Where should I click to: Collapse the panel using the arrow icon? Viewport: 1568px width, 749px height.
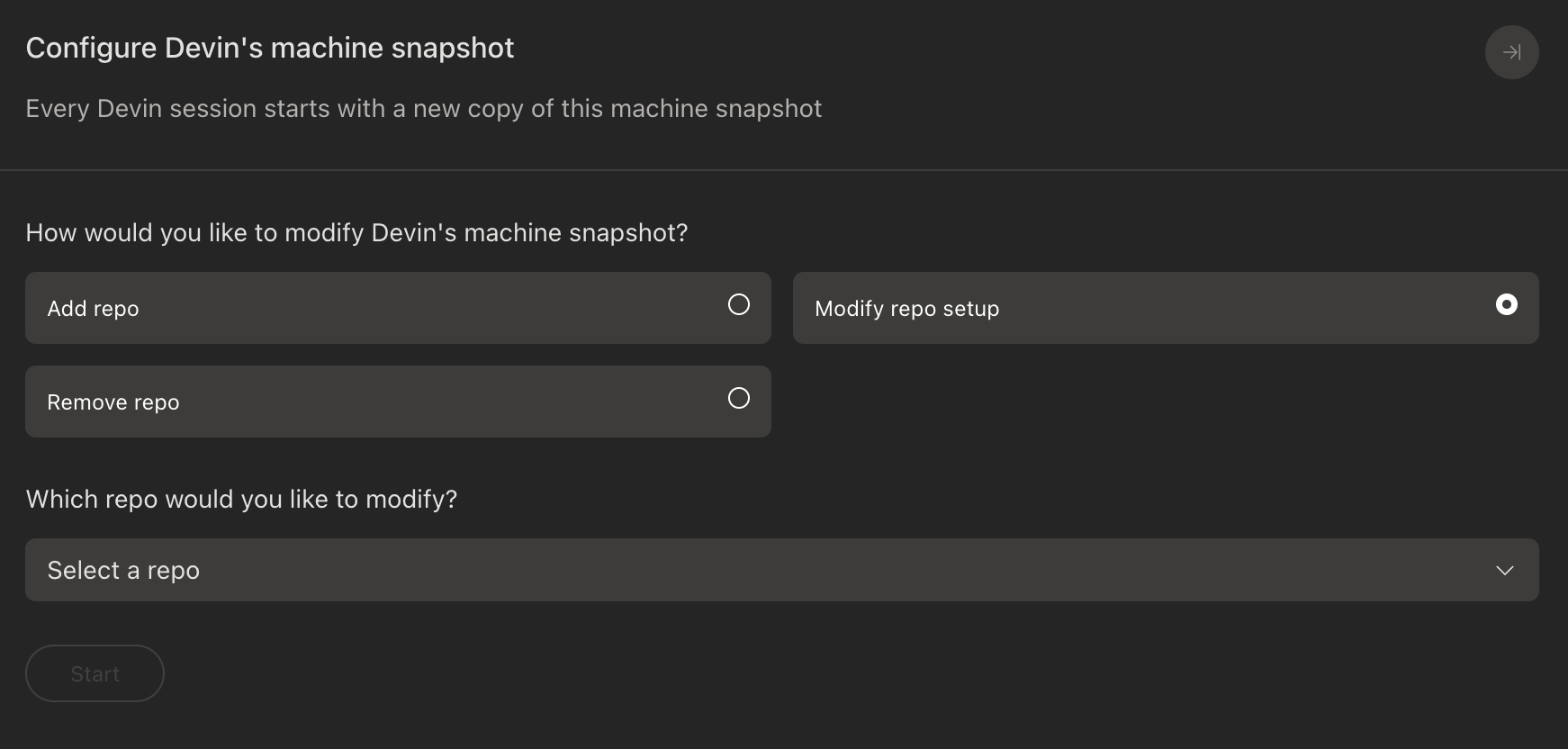(x=1511, y=52)
